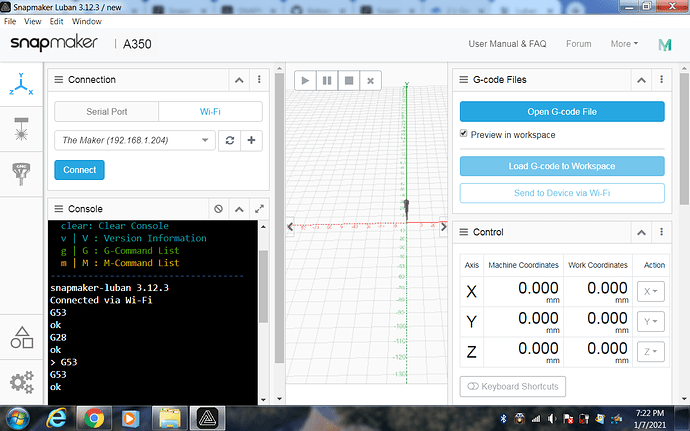The width and height of the screenshot is (690, 431).
Task: Uncheck Preview in workspace checkbox
Action: (463, 133)
